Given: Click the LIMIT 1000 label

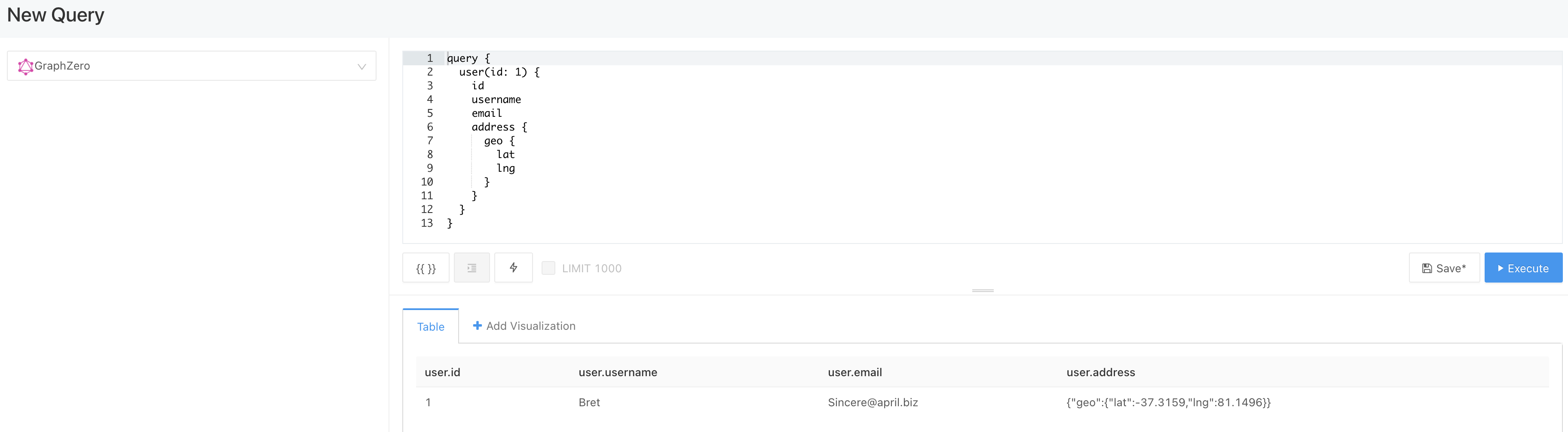Looking at the screenshot, I should pyautogui.click(x=591, y=268).
